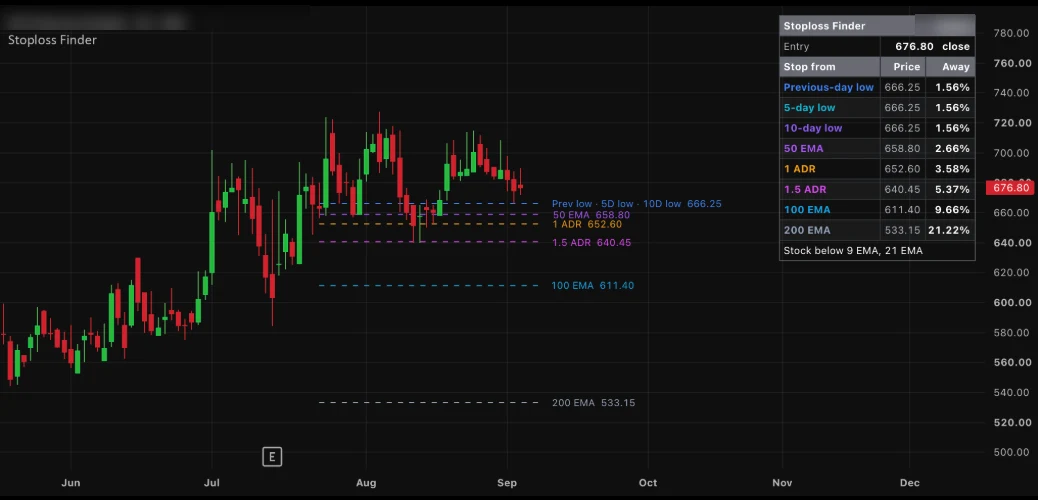Image resolution: width=1038 pixels, height=500 pixels.
Task: Click the red 676.80 current price tag
Action: pyautogui.click(x=1012, y=188)
